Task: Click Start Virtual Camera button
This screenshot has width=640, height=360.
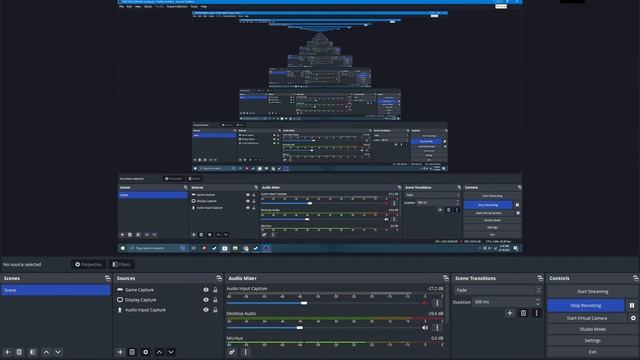Action: 587,318
